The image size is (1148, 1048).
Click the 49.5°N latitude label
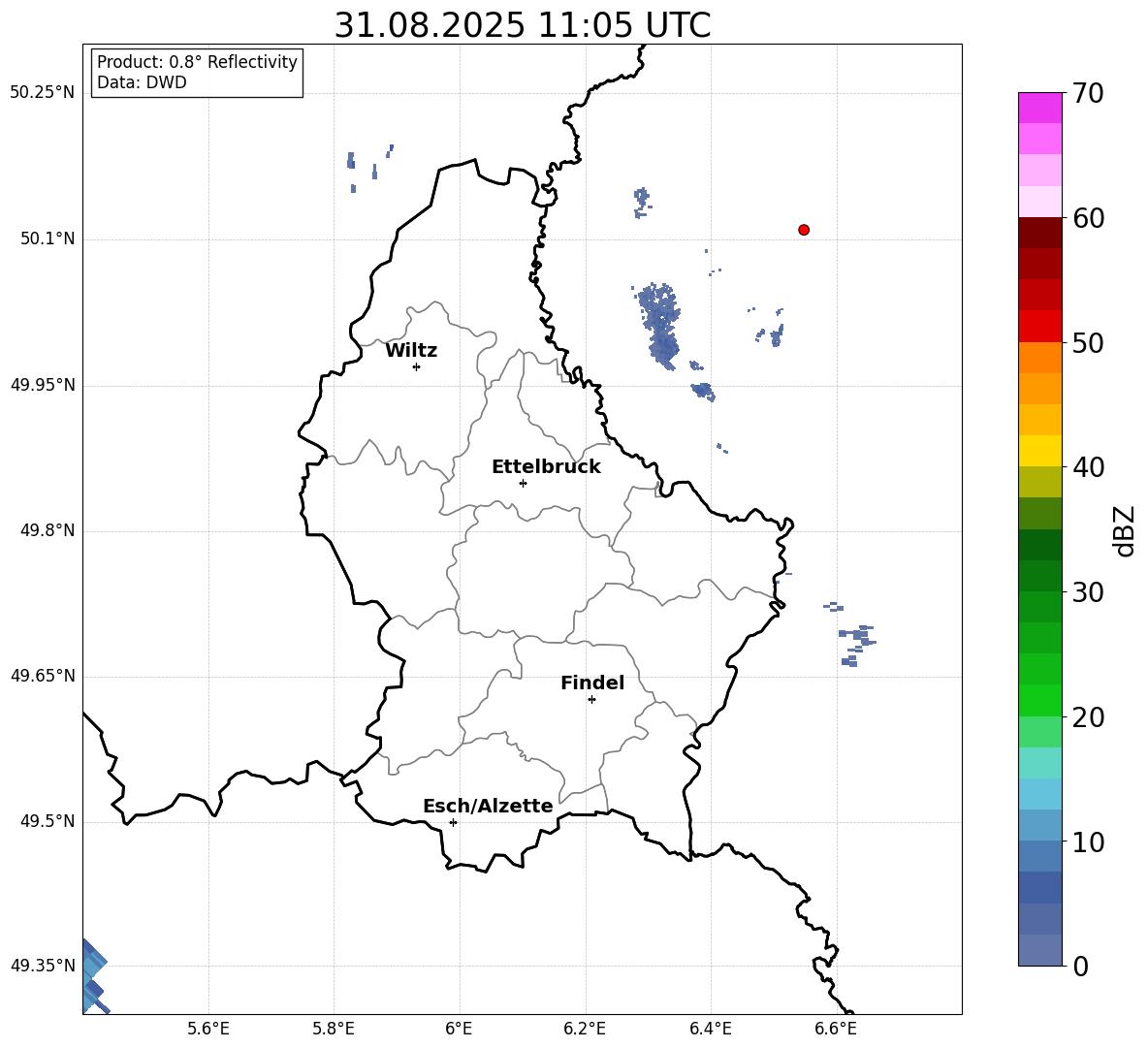[x=48, y=821]
